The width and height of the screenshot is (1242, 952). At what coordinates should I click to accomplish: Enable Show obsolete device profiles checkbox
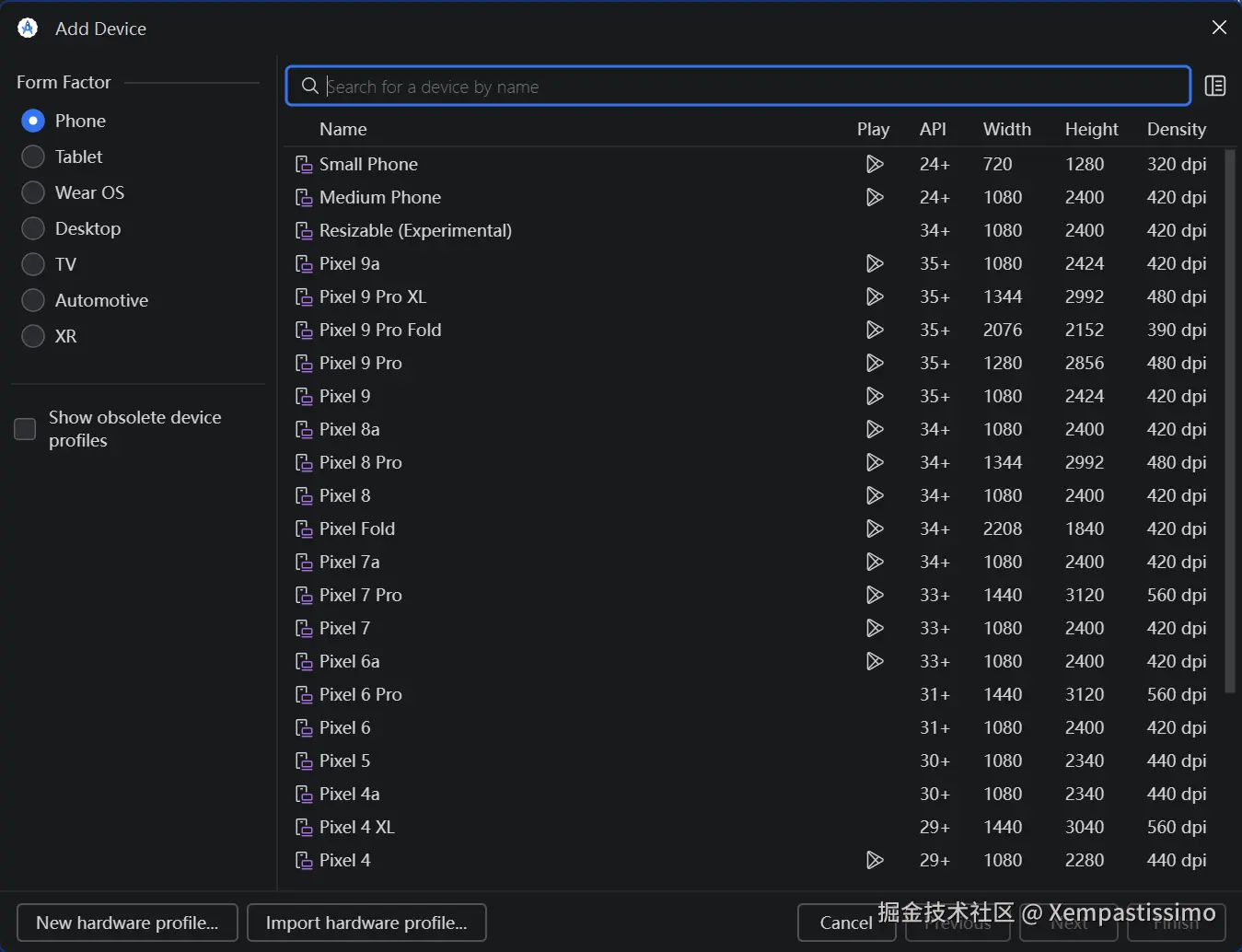point(25,429)
